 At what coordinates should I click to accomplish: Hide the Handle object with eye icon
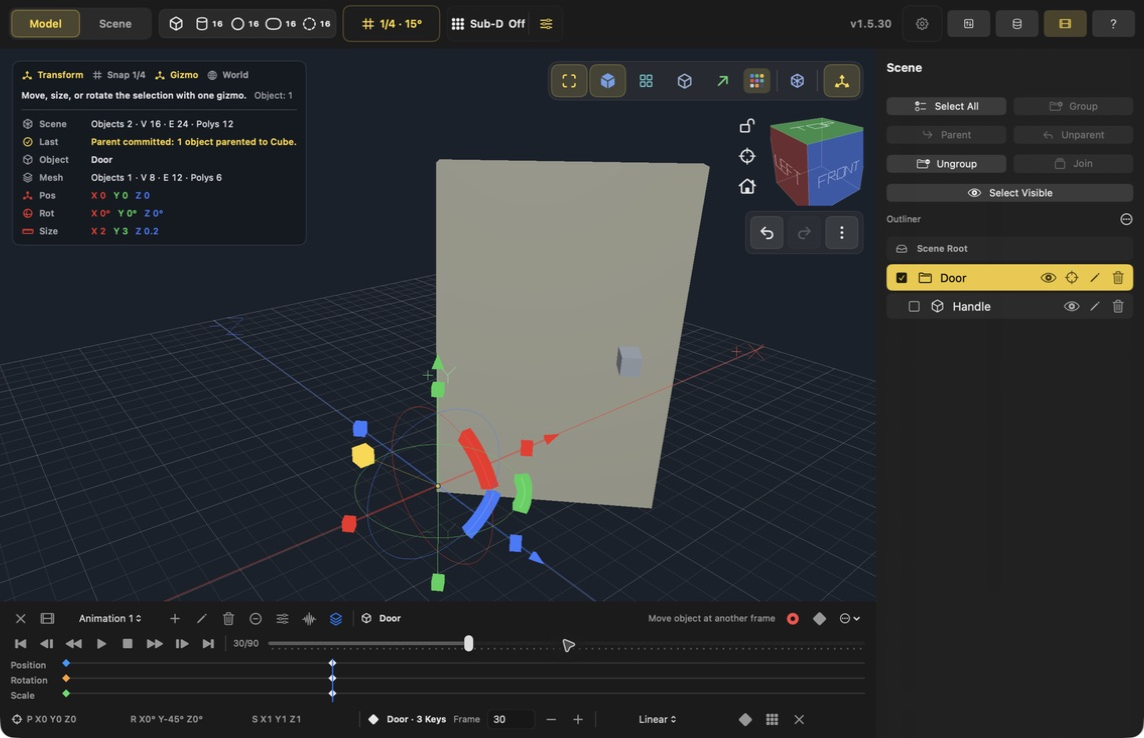[x=1071, y=306]
